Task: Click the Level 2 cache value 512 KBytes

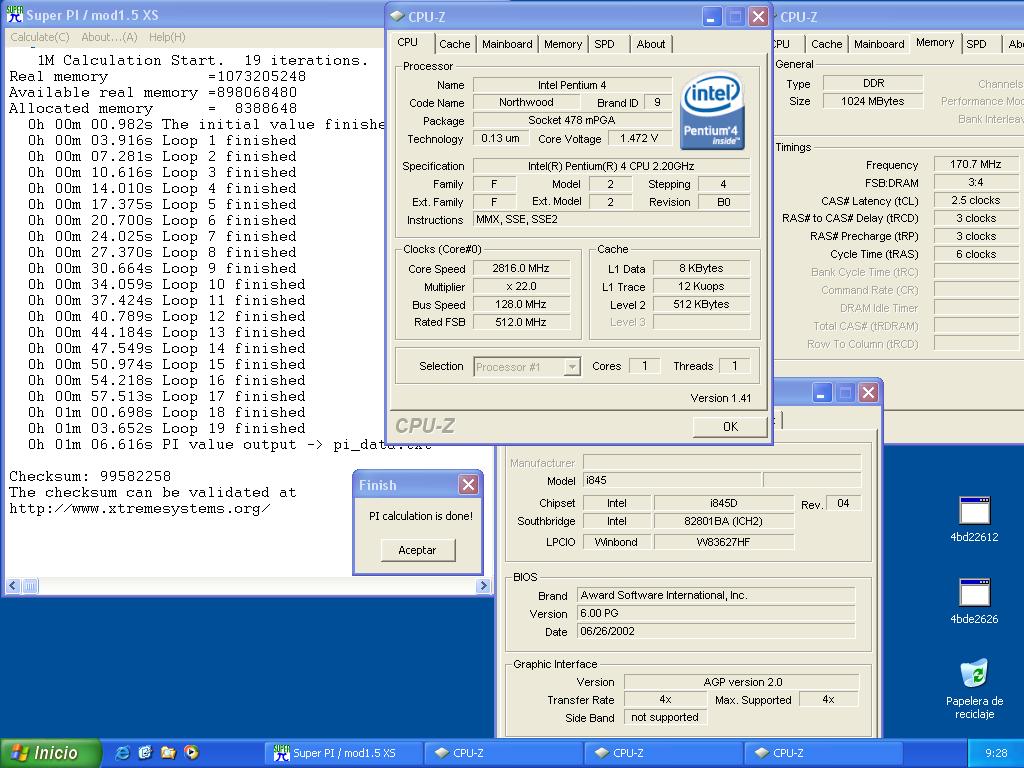Action: pos(701,304)
